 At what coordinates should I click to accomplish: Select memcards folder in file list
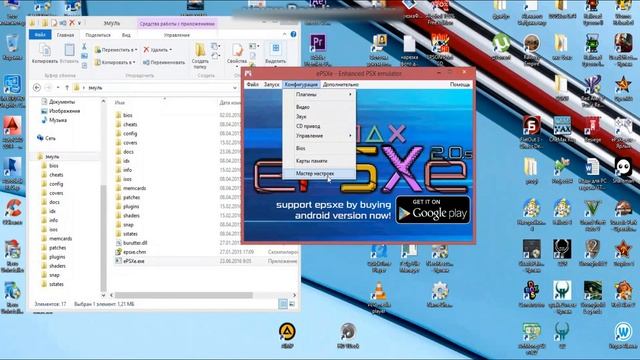point(134,188)
